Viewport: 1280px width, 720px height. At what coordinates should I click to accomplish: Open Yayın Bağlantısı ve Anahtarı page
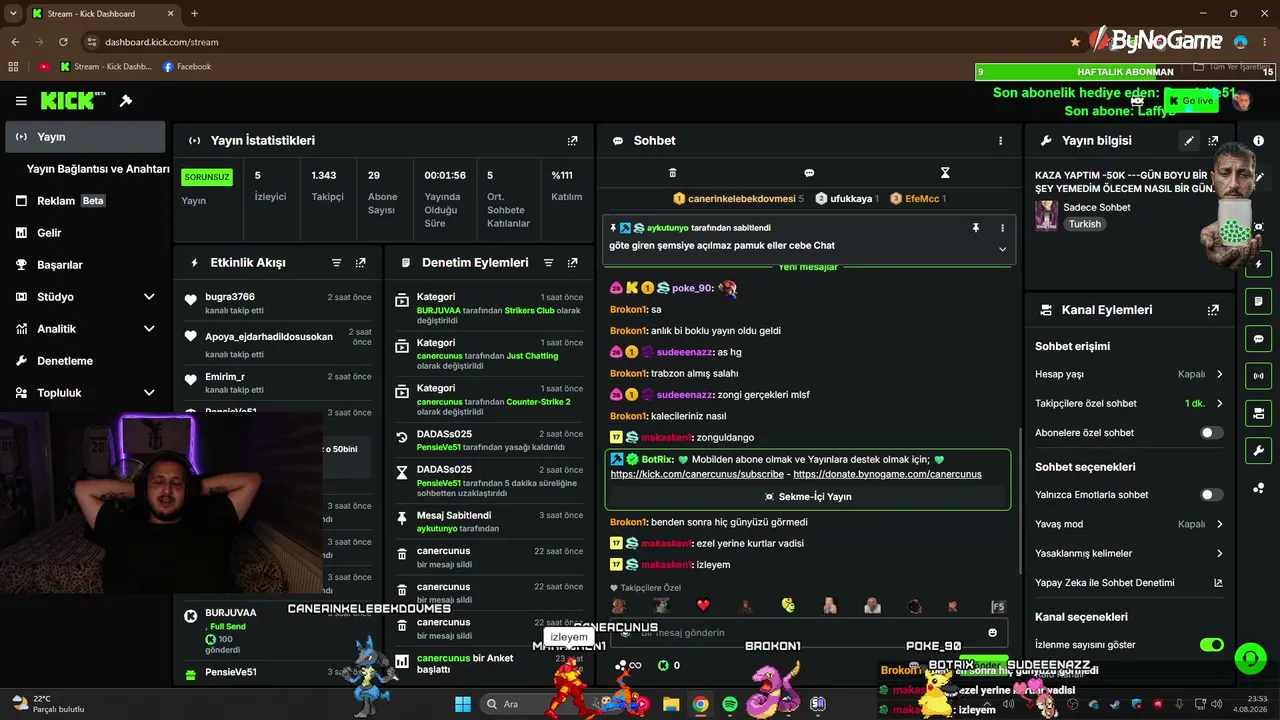[98, 169]
